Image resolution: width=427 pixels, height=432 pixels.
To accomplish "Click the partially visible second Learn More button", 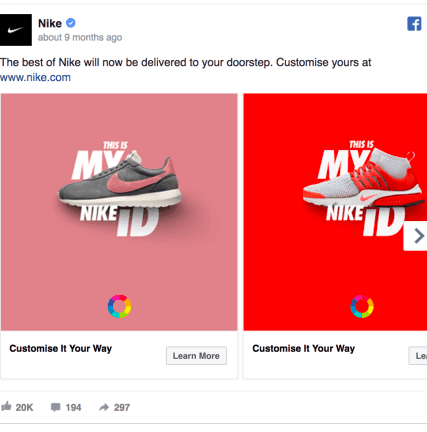I will [418, 356].
